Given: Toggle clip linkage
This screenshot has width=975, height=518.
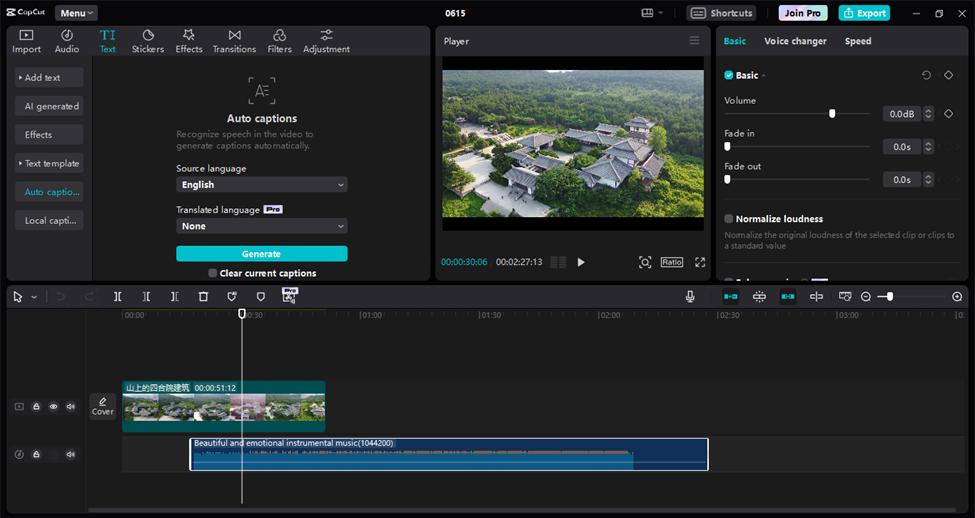Looking at the screenshot, I should coord(788,297).
